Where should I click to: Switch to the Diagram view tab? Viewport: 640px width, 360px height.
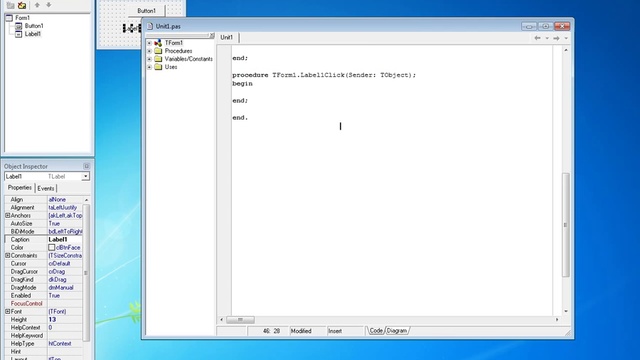(397, 331)
